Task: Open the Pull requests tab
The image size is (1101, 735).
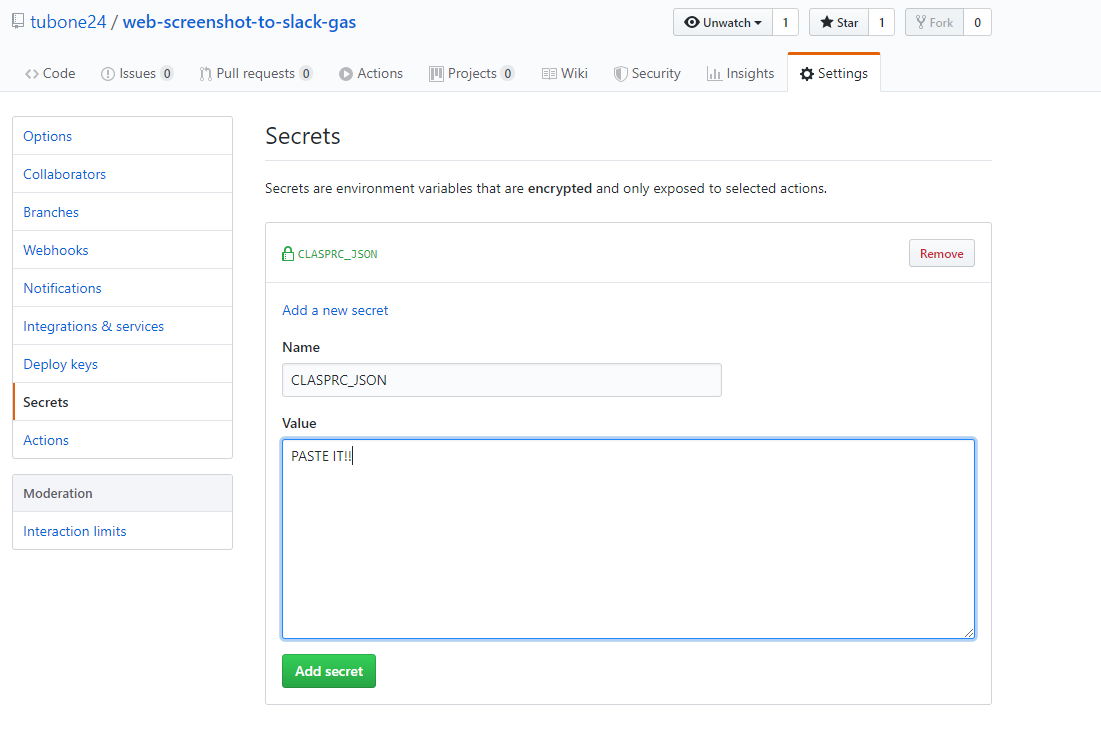Action: (x=256, y=73)
